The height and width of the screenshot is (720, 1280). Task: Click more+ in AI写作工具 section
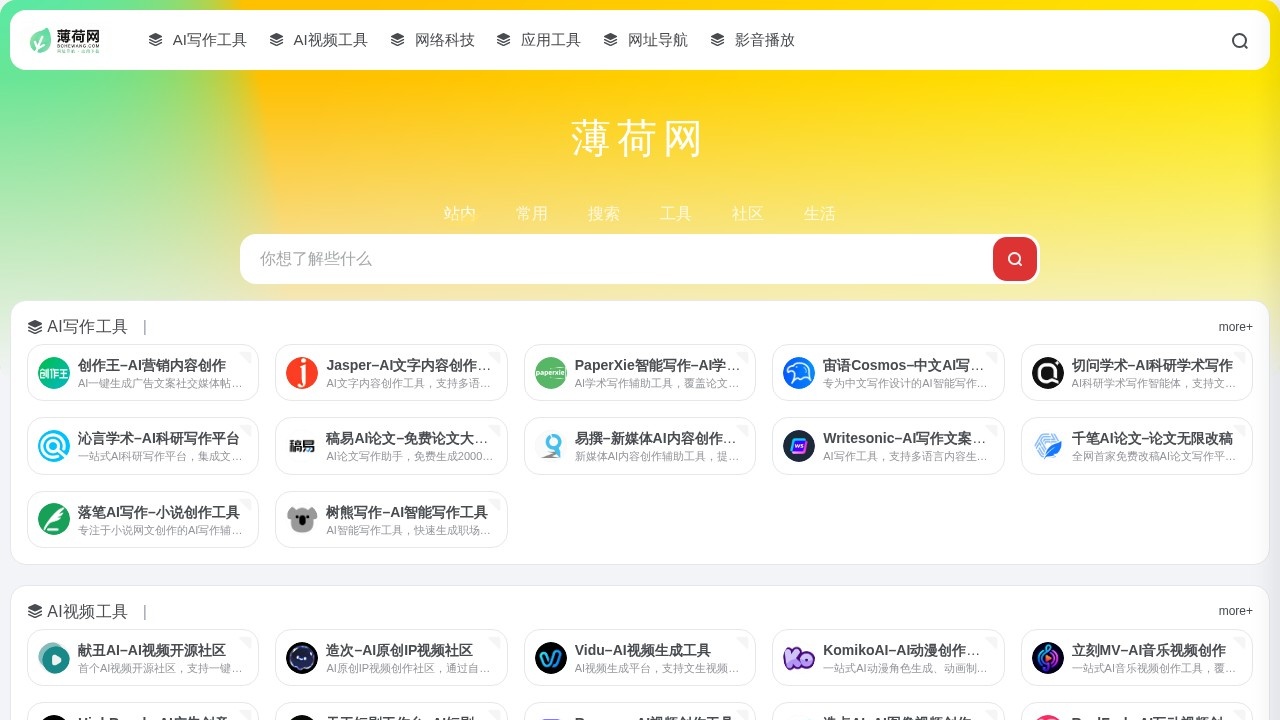[1235, 327]
